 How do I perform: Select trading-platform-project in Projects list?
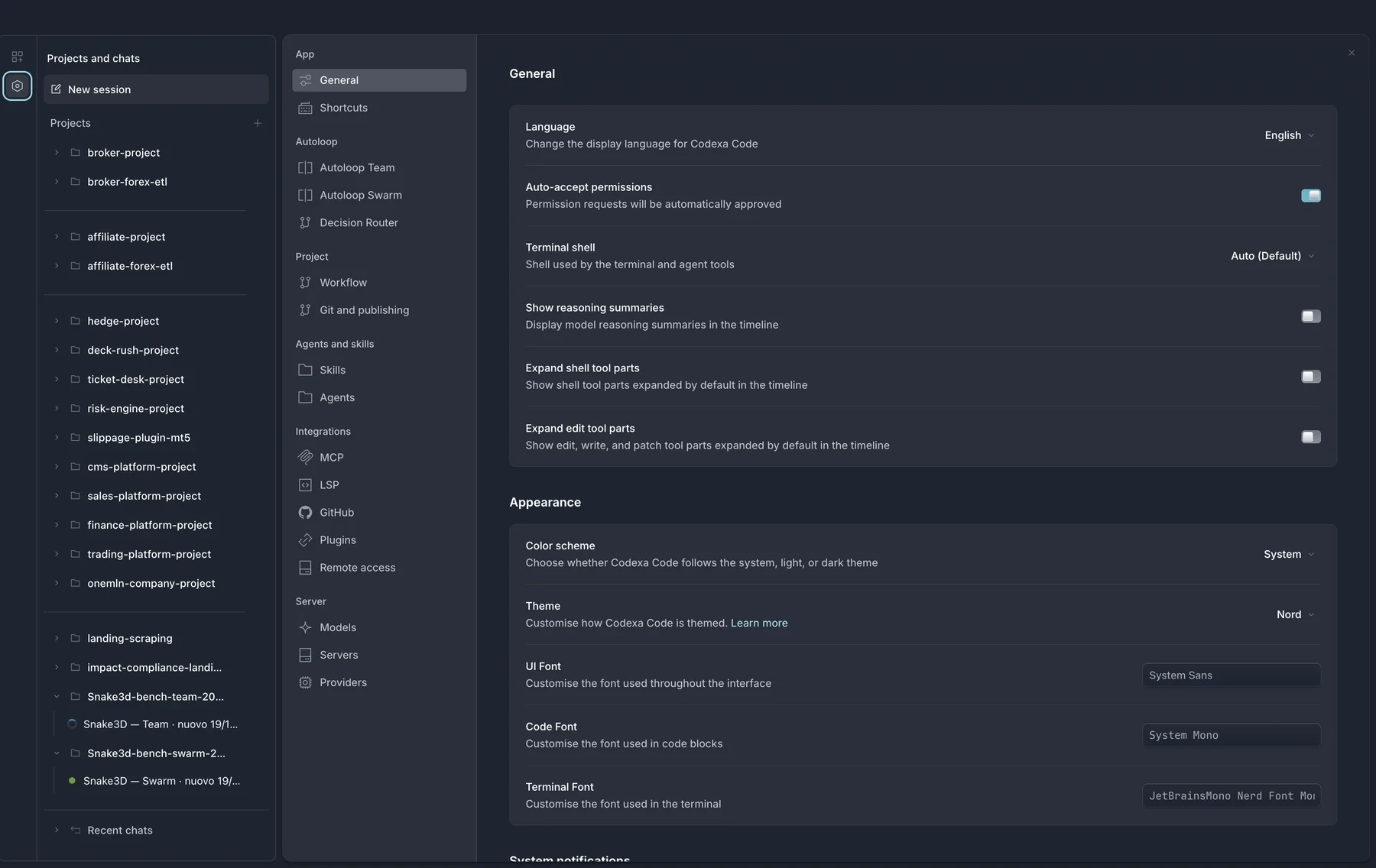[x=149, y=554]
